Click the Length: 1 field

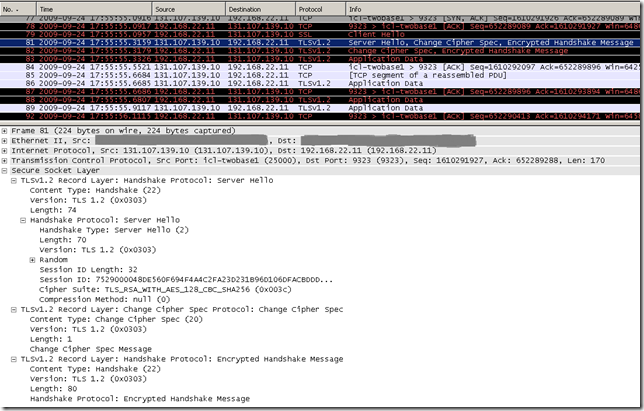[51, 339]
